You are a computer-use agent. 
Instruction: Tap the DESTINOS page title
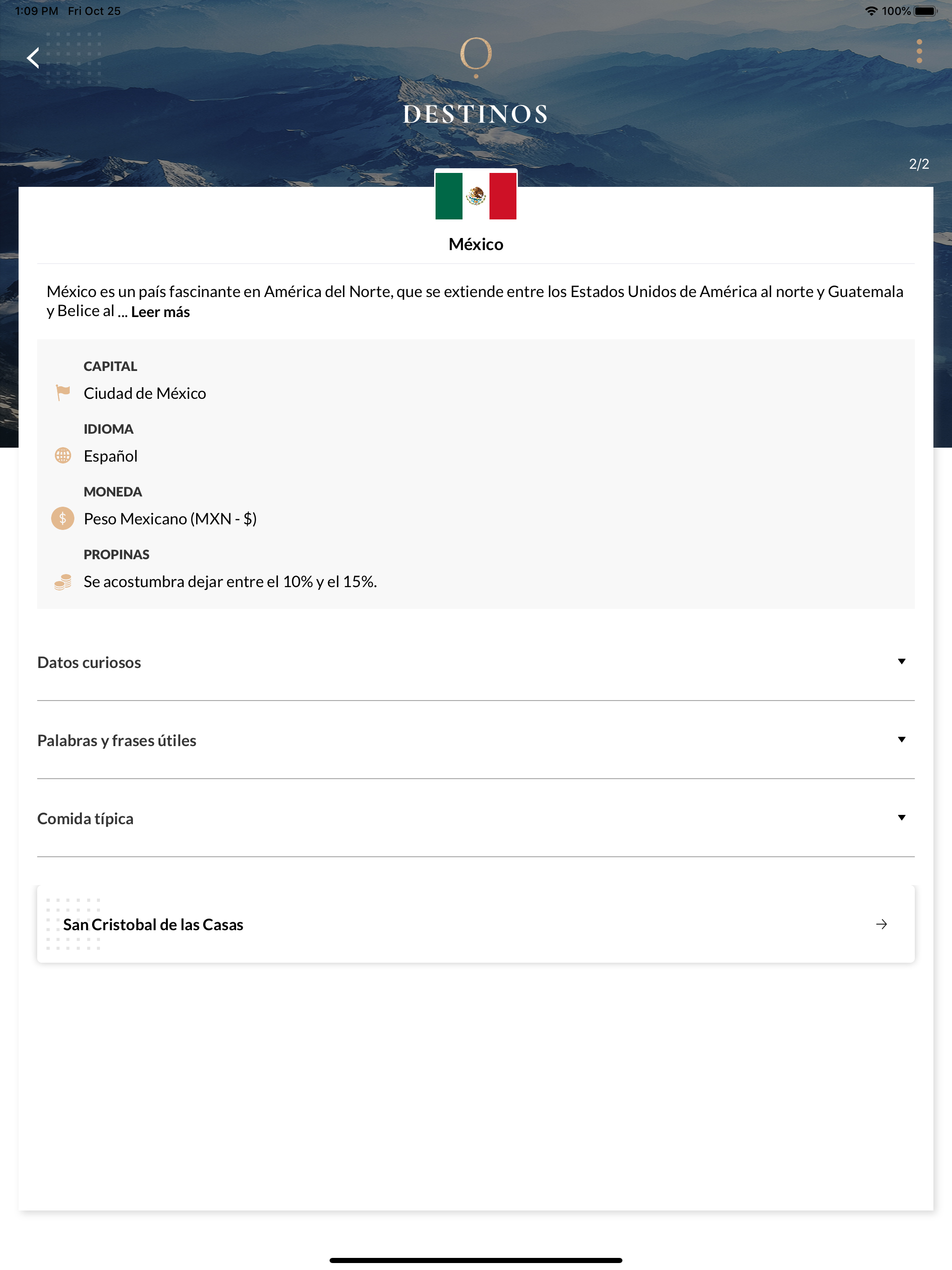476,114
